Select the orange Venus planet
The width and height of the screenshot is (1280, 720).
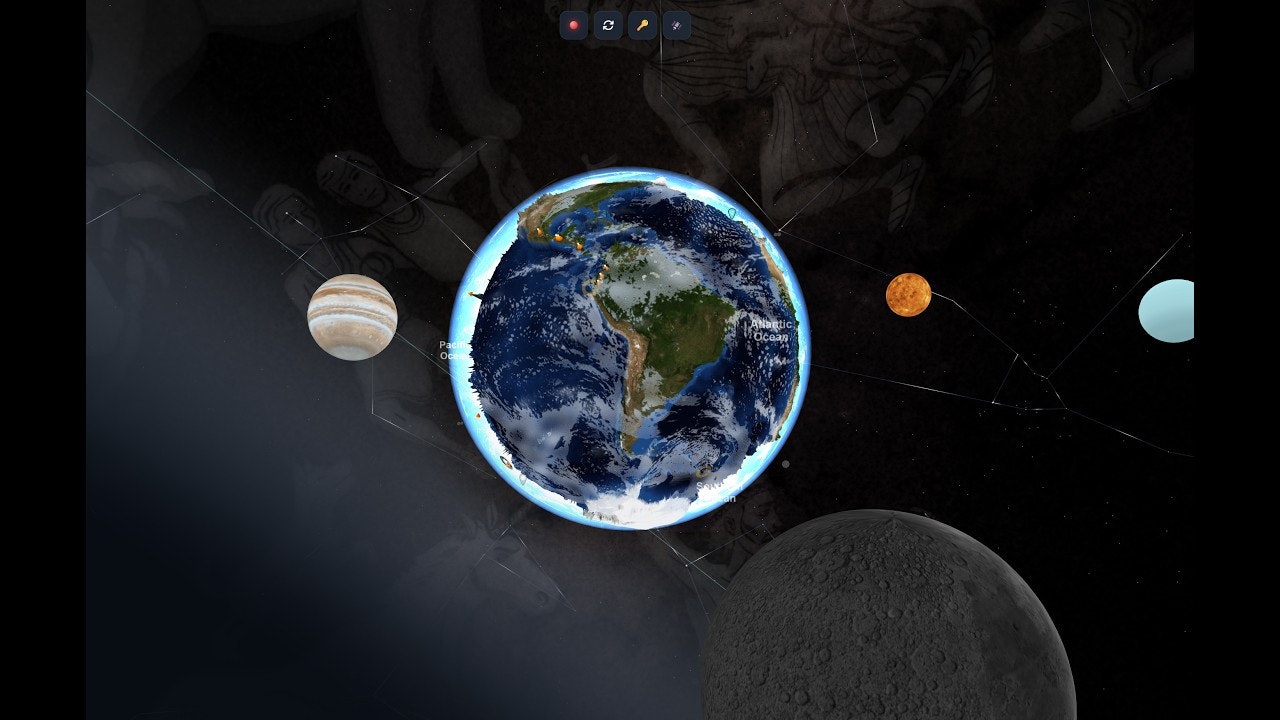pos(908,294)
